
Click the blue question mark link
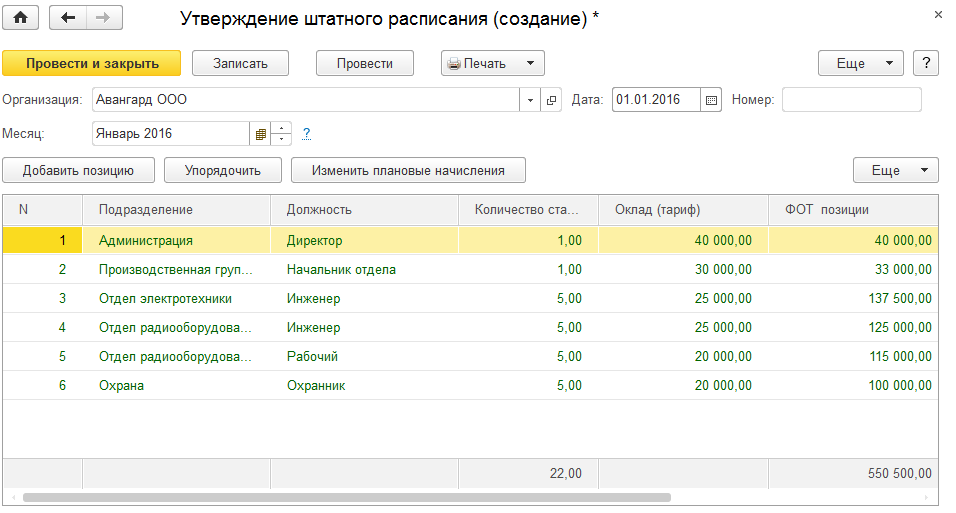[307, 133]
